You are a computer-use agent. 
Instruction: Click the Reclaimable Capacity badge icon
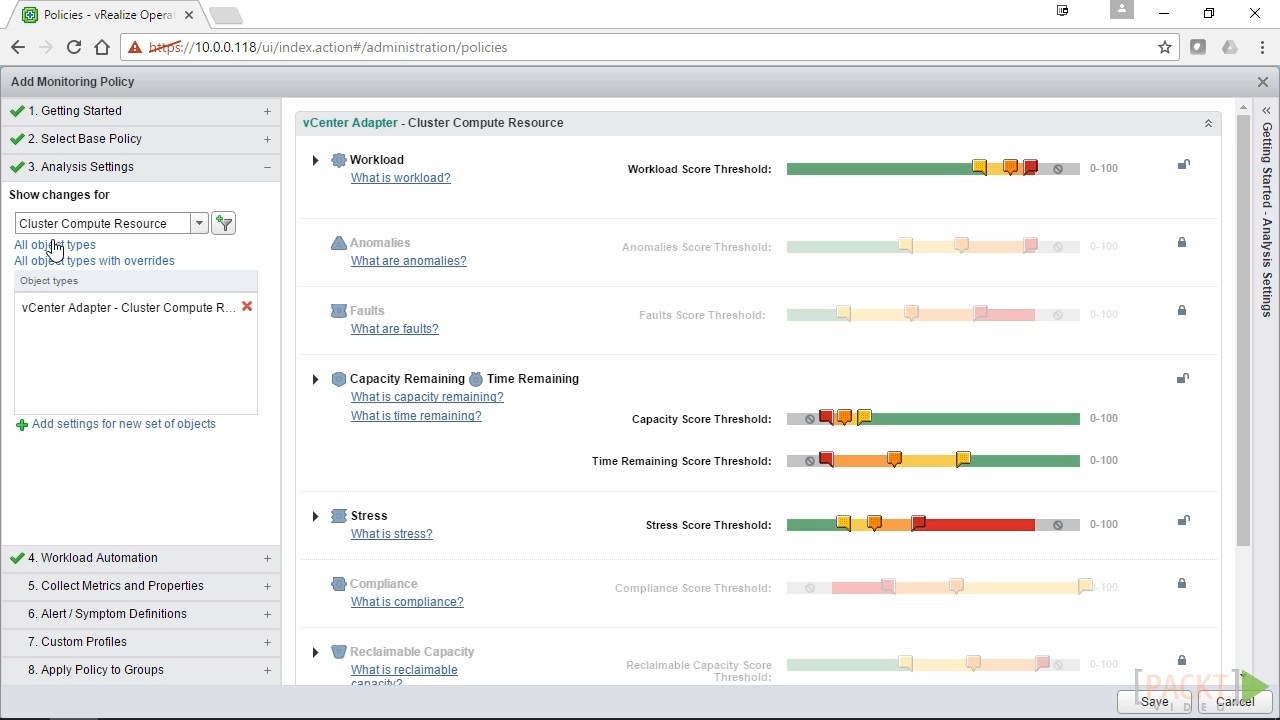339,652
